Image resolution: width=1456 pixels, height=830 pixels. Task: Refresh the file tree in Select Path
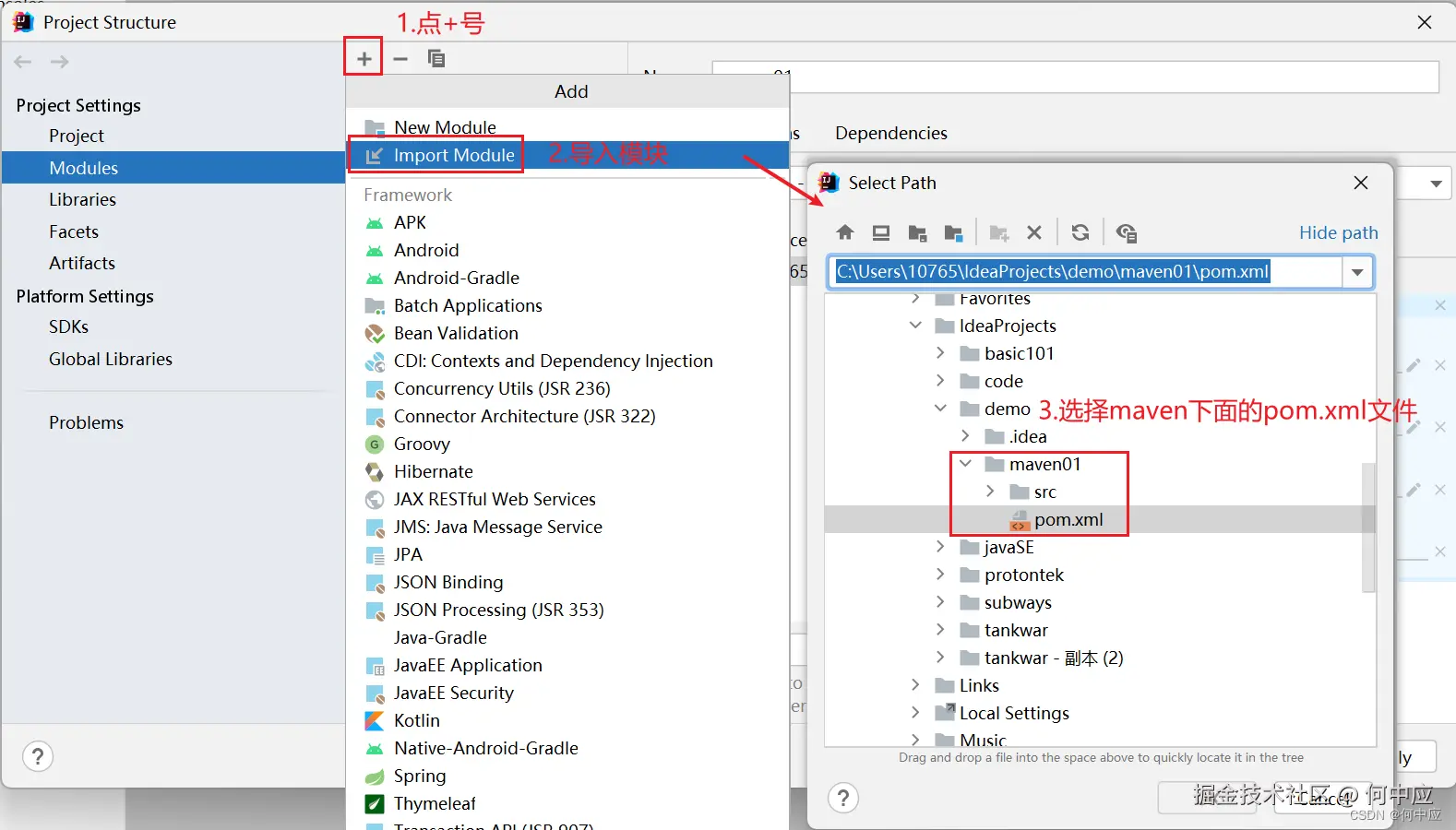[1080, 232]
